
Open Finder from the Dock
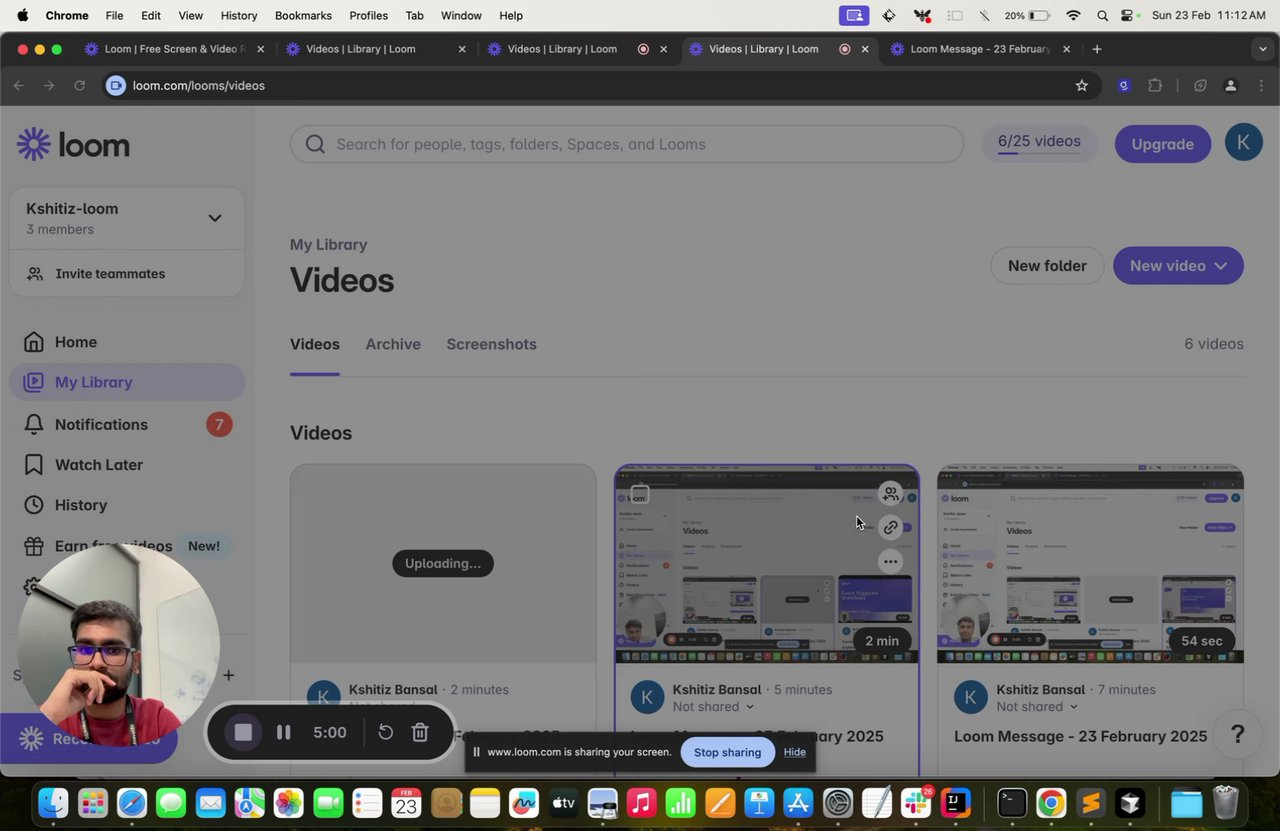point(53,802)
